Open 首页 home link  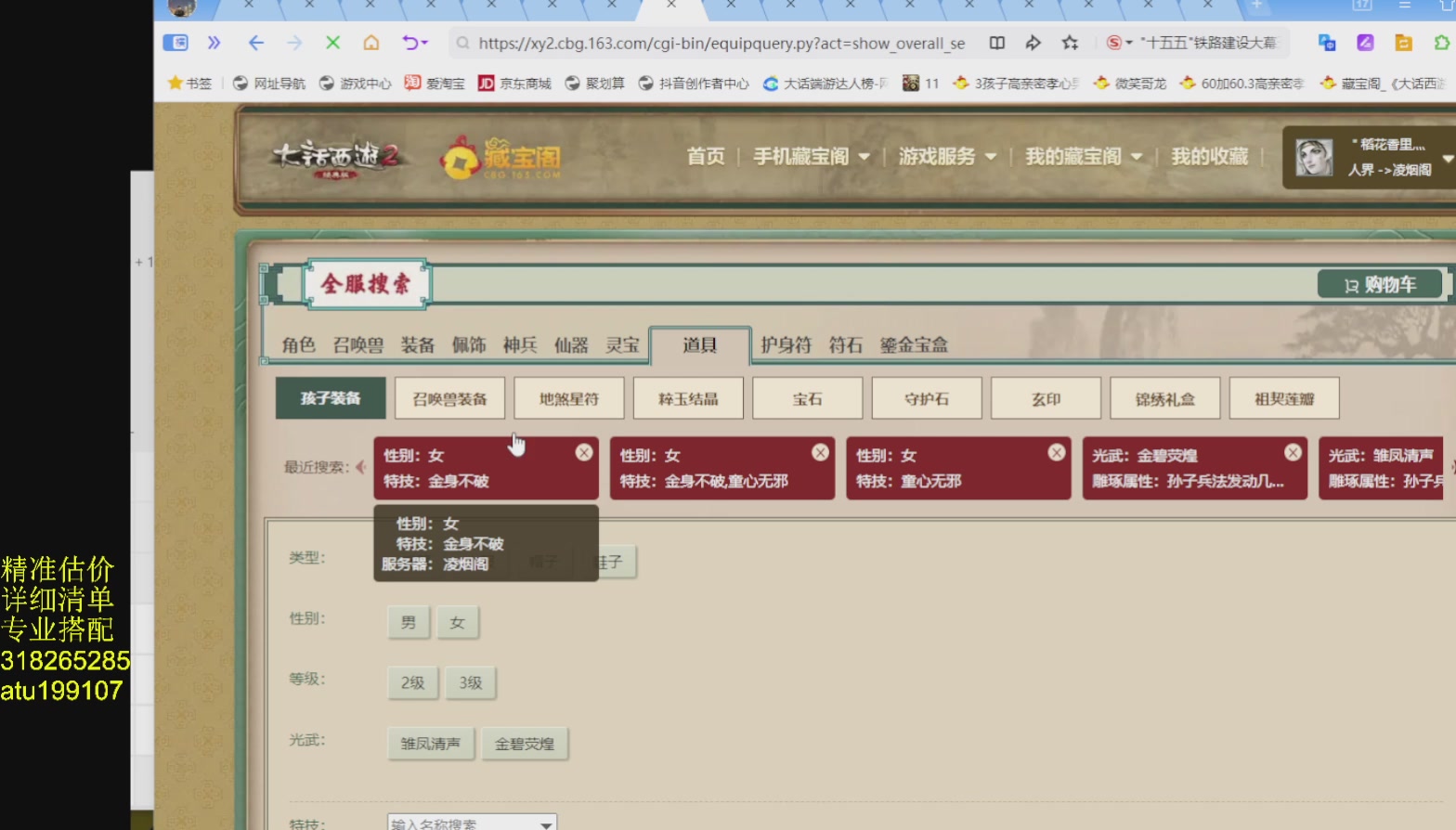[706, 157]
